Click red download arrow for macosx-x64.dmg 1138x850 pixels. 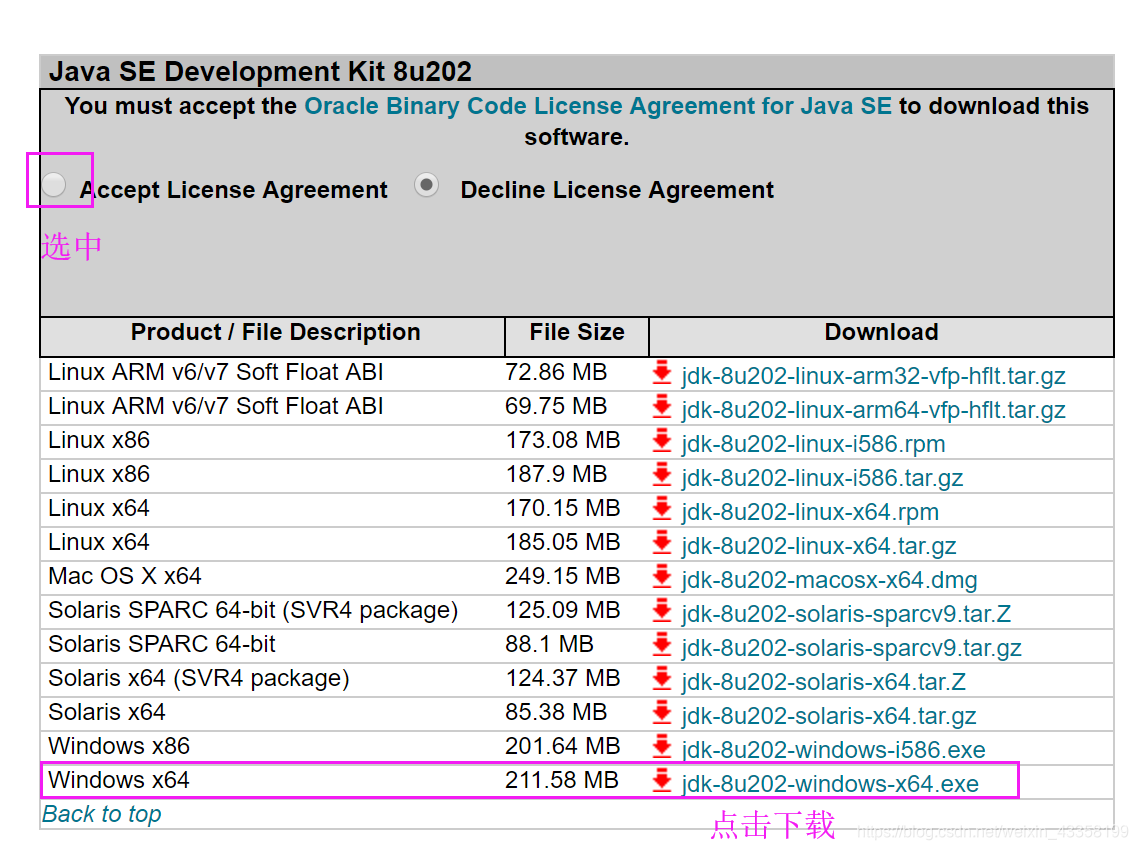[662, 577]
